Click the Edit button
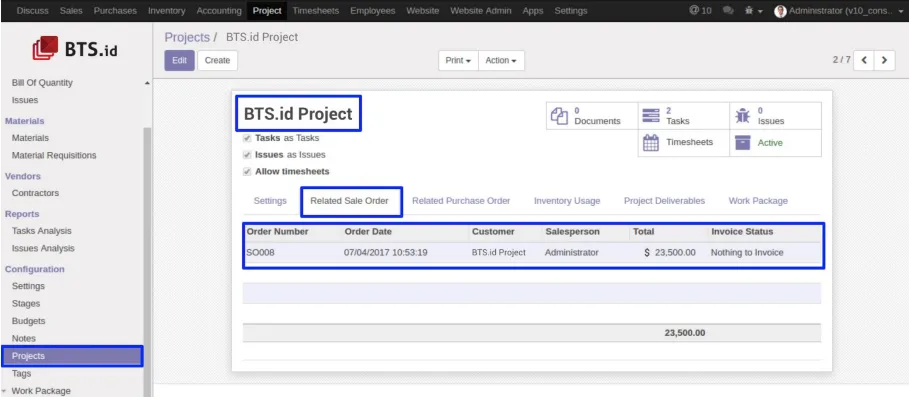Viewport: 909px width, 397px height. coord(179,60)
